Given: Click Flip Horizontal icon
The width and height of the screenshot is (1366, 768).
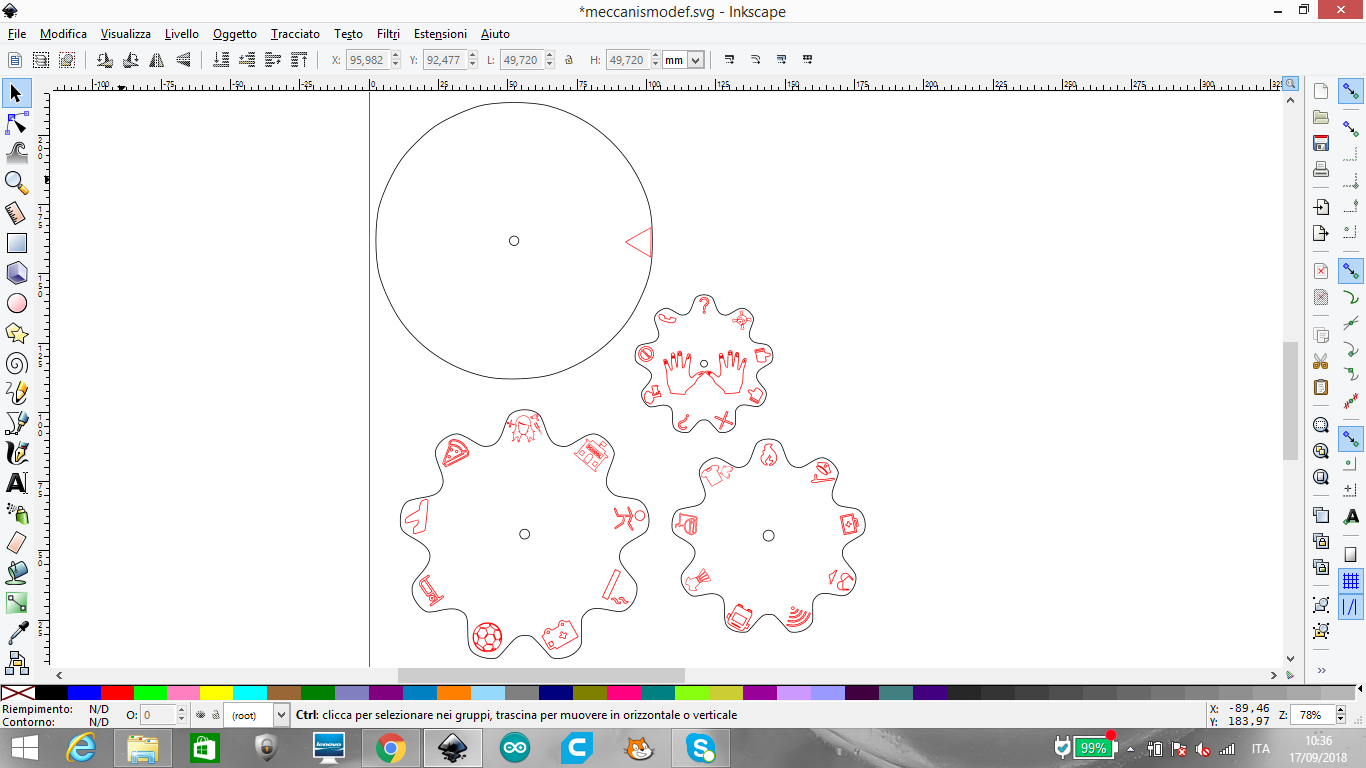Looking at the screenshot, I should tap(157, 60).
